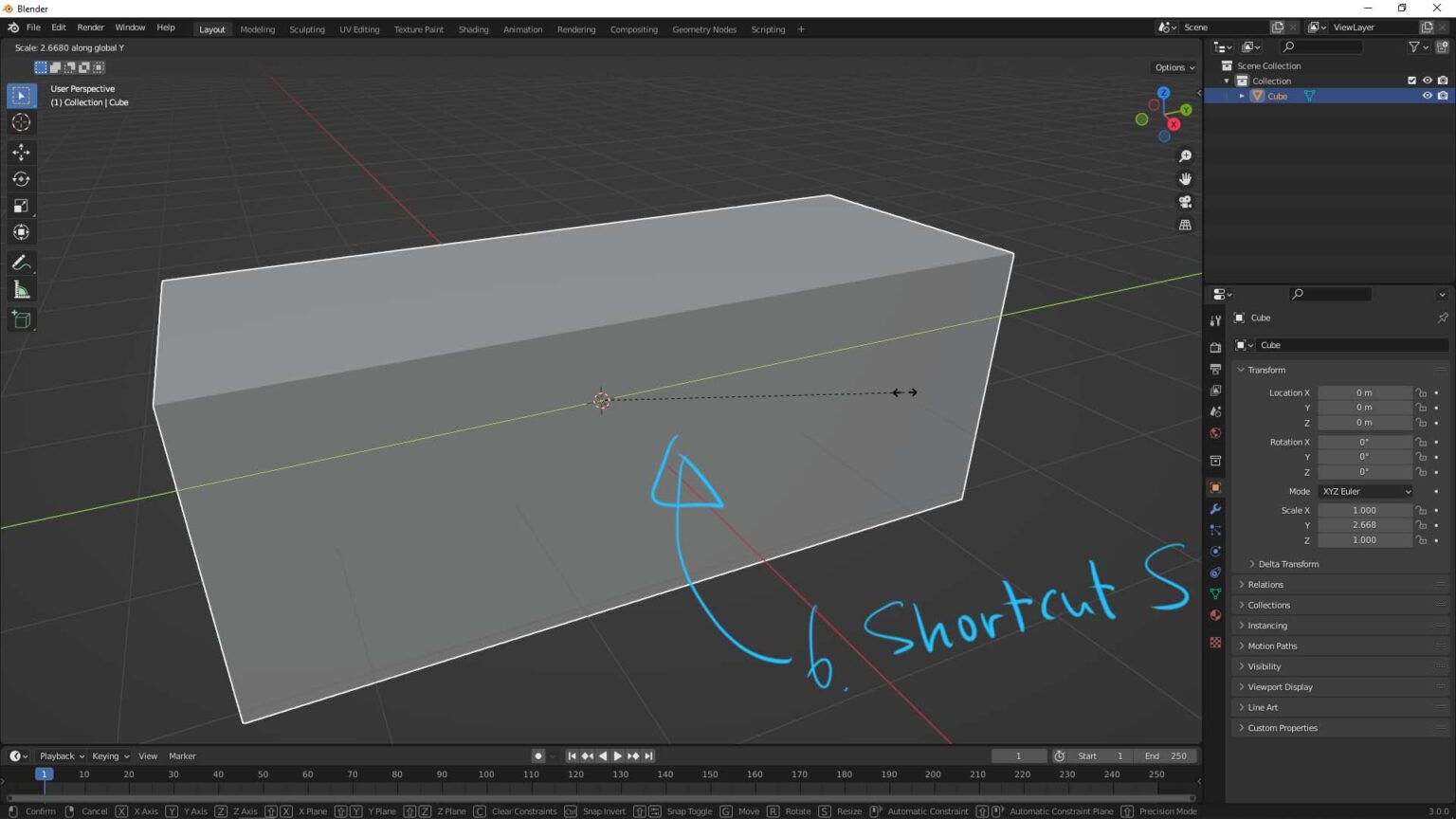Click the viewport pan hand icon
1456x819 pixels.
point(1185,179)
